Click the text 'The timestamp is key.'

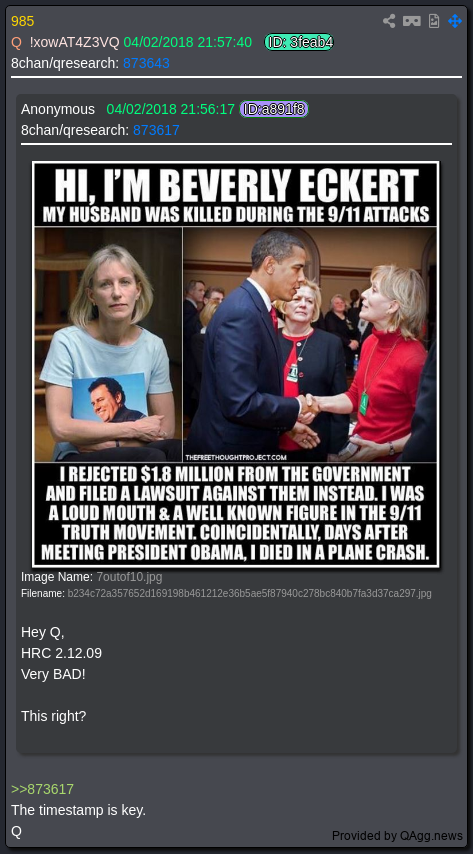click(x=78, y=810)
